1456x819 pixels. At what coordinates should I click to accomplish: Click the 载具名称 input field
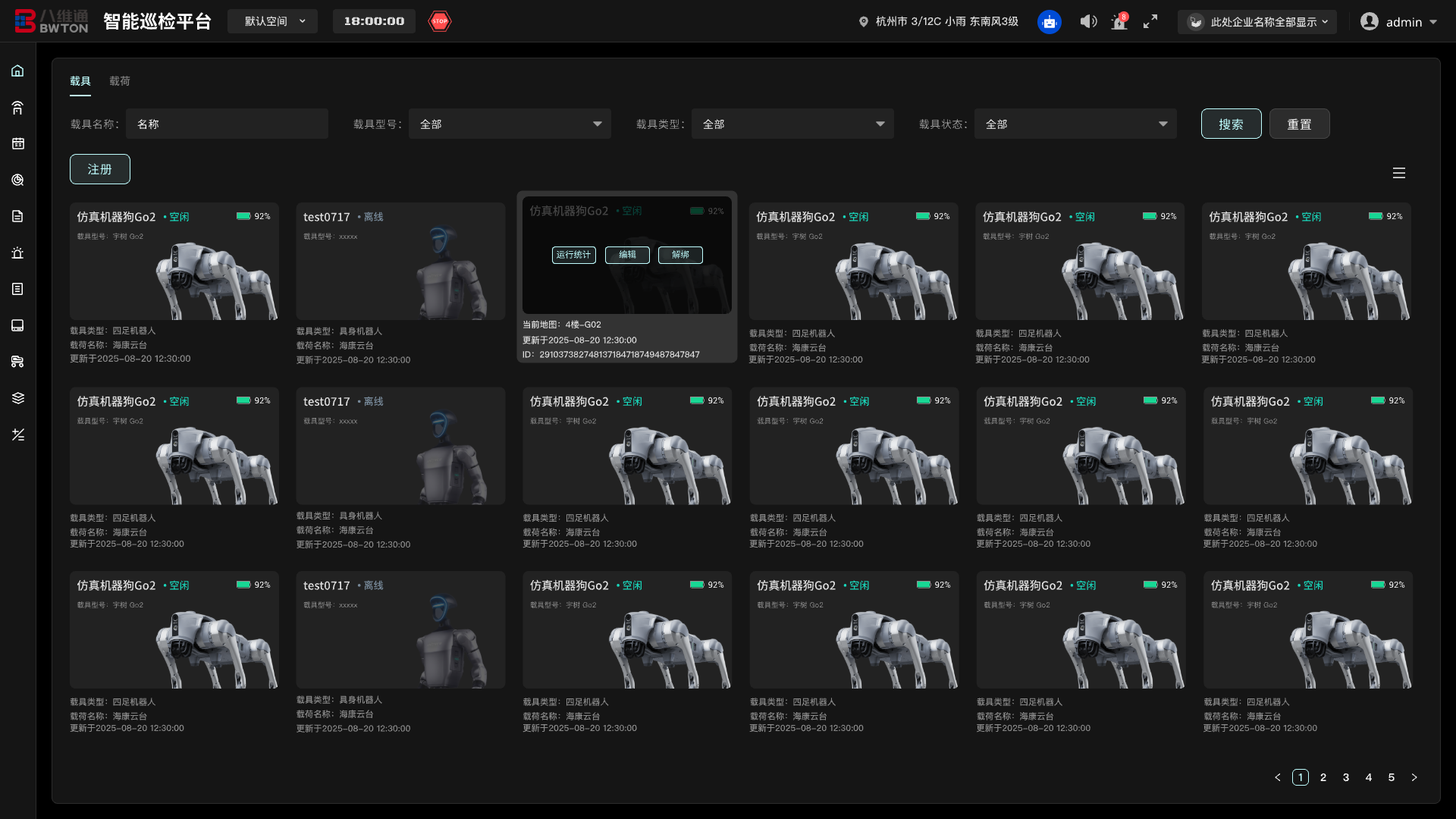point(227,124)
